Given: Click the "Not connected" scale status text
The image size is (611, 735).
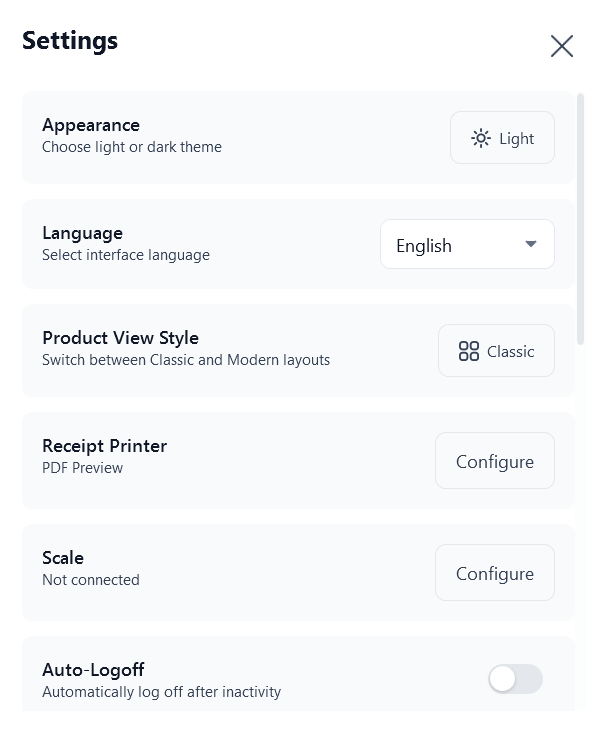Looking at the screenshot, I should pos(91,580).
